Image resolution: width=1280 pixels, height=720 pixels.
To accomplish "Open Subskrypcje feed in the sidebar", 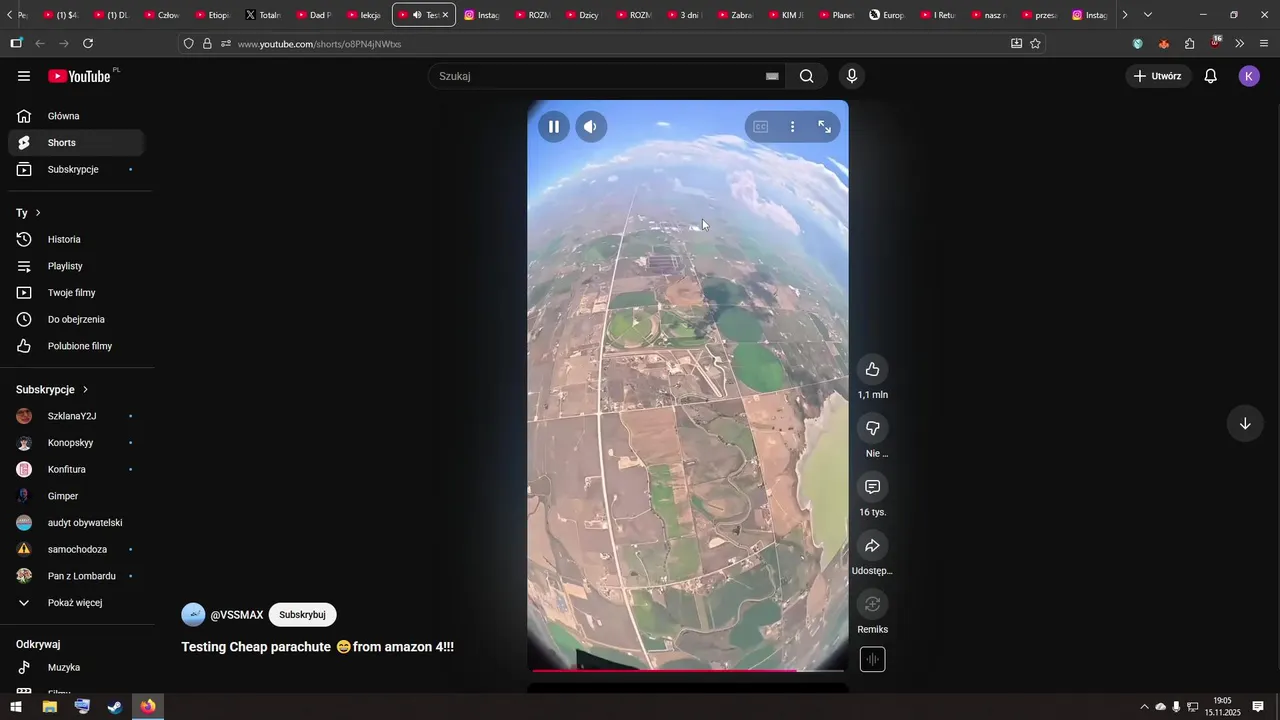I will [77, 170].
